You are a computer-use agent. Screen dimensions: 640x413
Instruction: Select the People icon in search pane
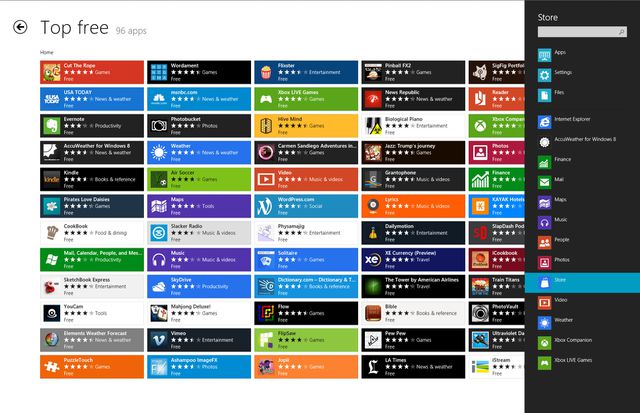pos(544,242)
